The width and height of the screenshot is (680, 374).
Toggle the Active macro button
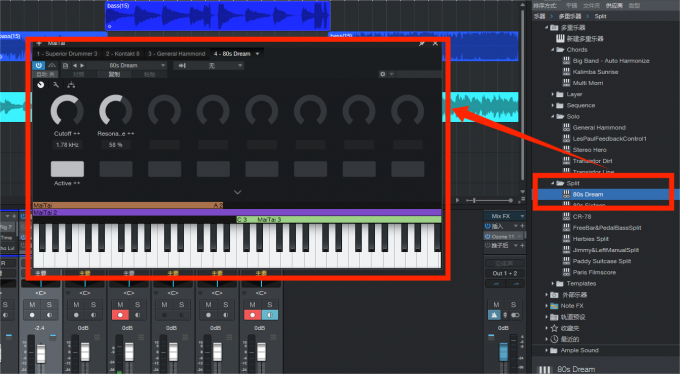tap(67, 169)
